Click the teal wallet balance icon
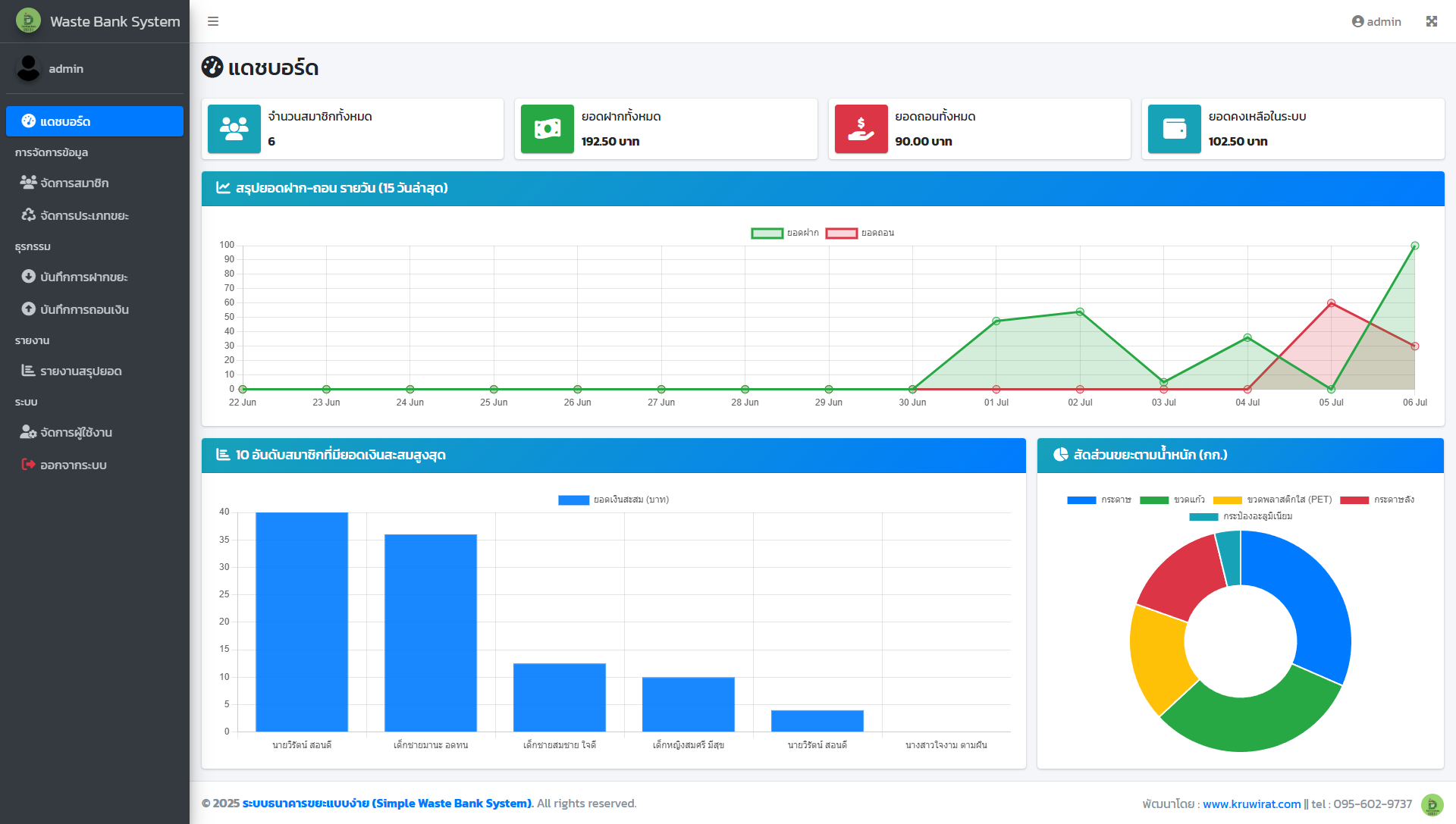1456x824 pixels. [x=1174, y=129]
